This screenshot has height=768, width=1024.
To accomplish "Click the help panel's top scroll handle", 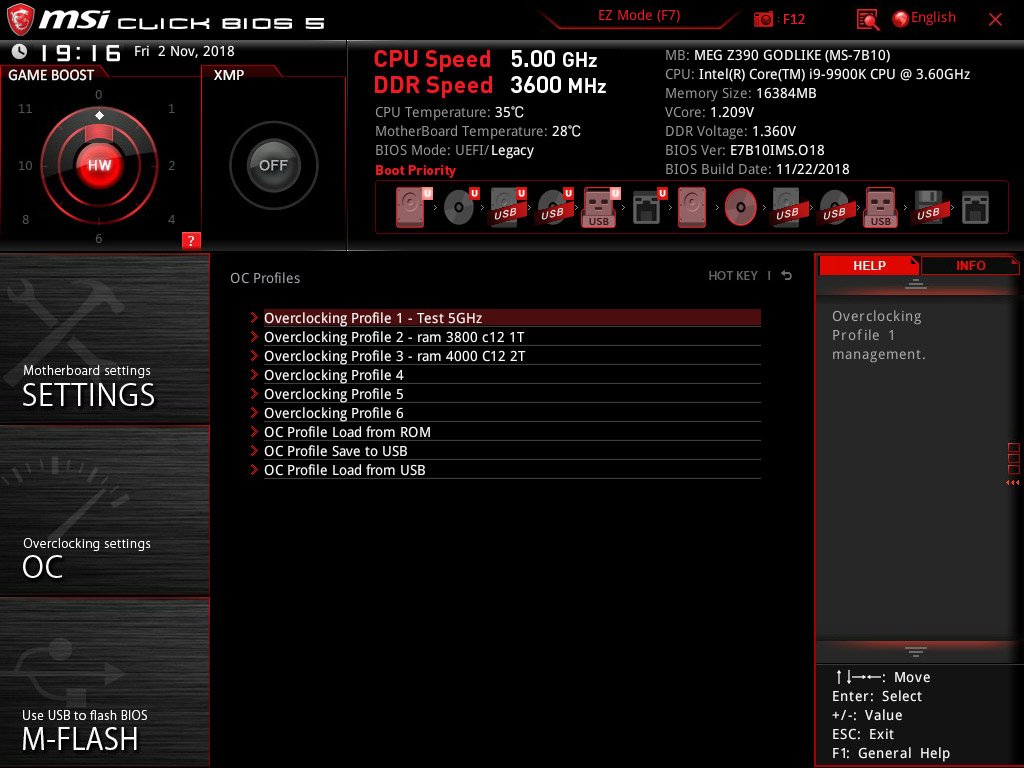I will point(916,284).
